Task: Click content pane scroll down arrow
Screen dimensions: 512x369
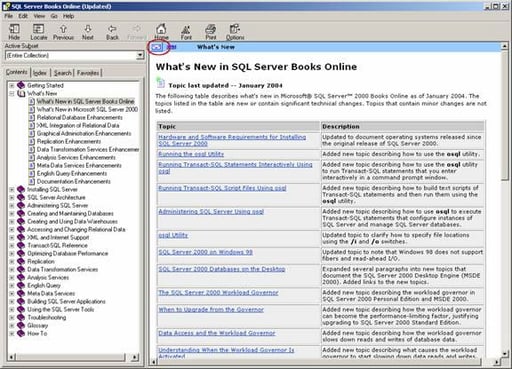Action: [x=505, y=354]
